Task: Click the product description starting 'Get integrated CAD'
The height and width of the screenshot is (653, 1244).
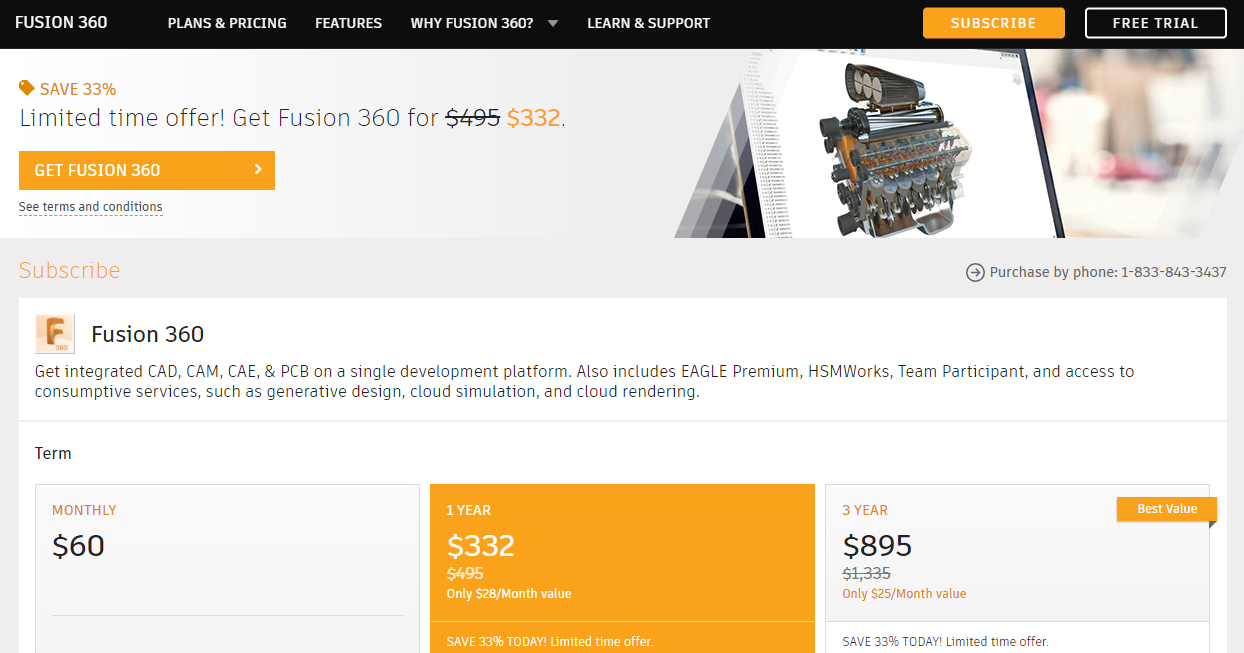Action: pos(585,381)
